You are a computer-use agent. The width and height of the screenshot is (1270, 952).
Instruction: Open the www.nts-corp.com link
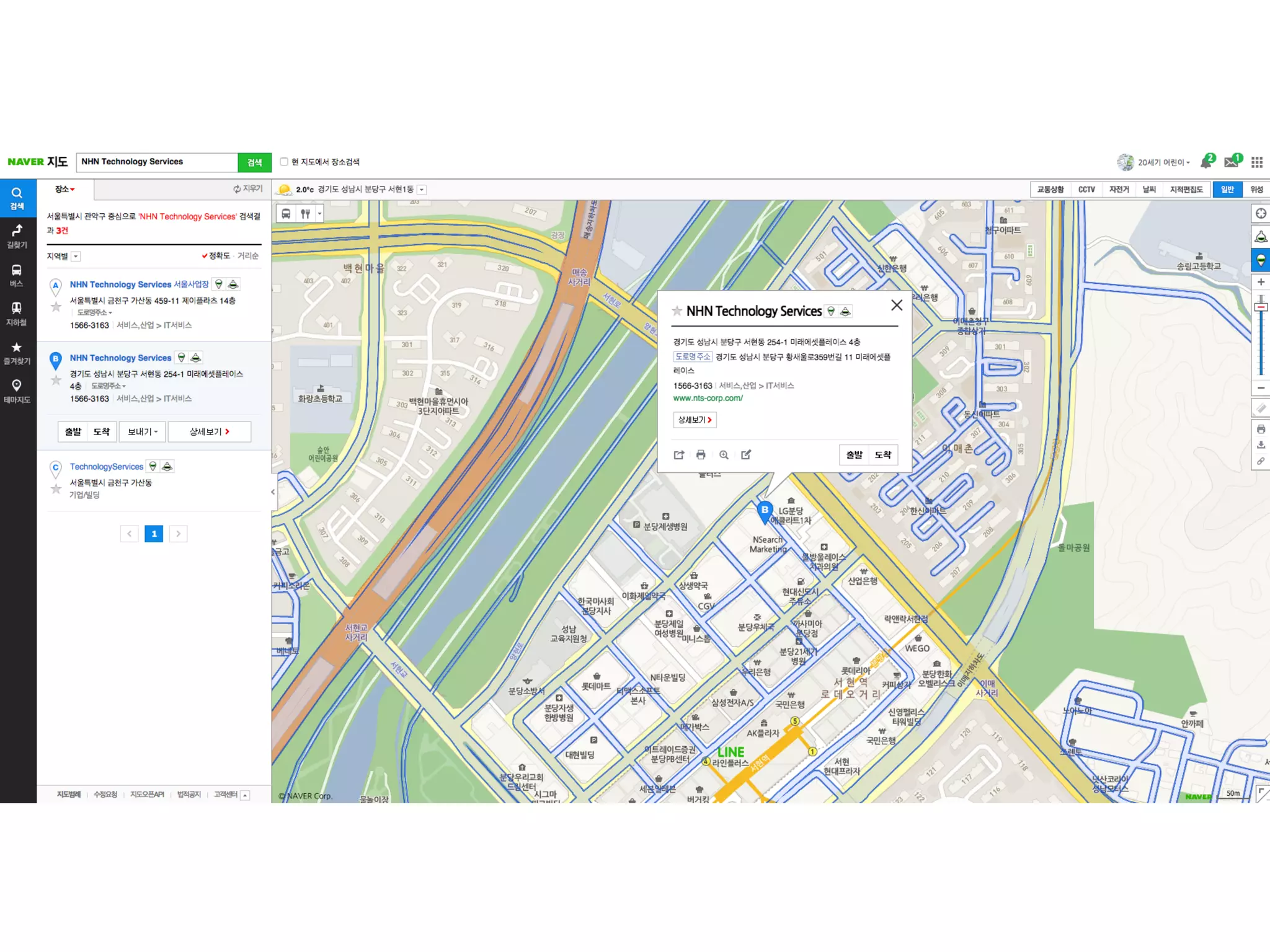point(708,399)
